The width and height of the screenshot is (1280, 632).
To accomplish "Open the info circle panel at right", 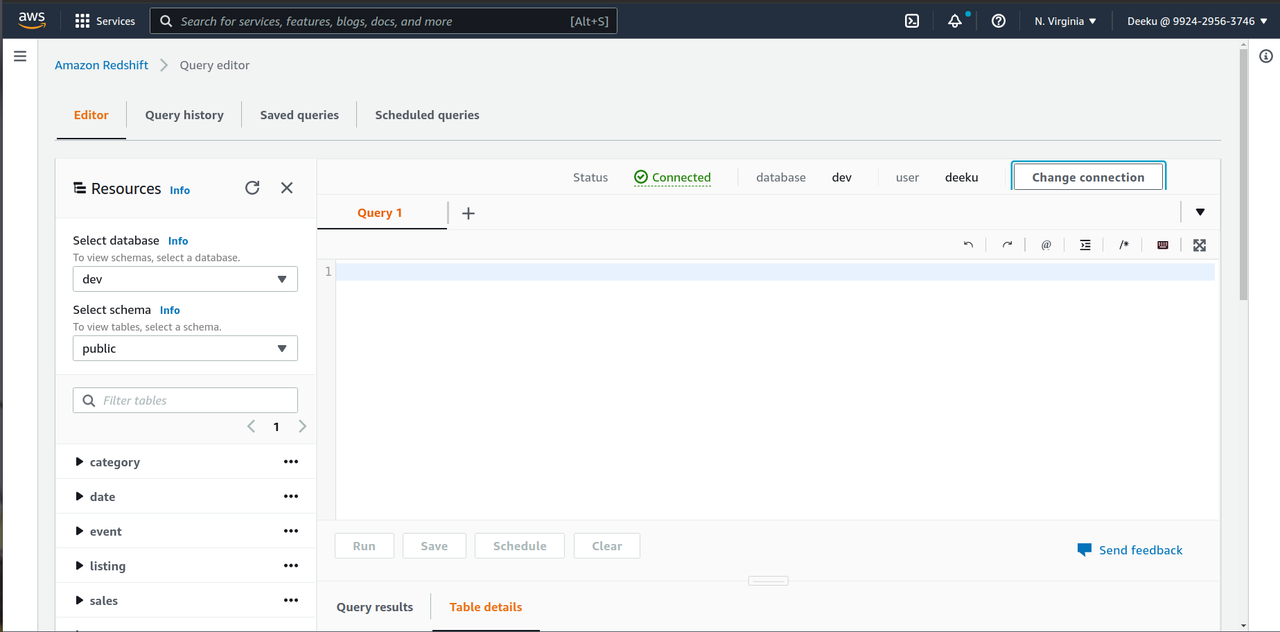I will [x=1266, y=57].
